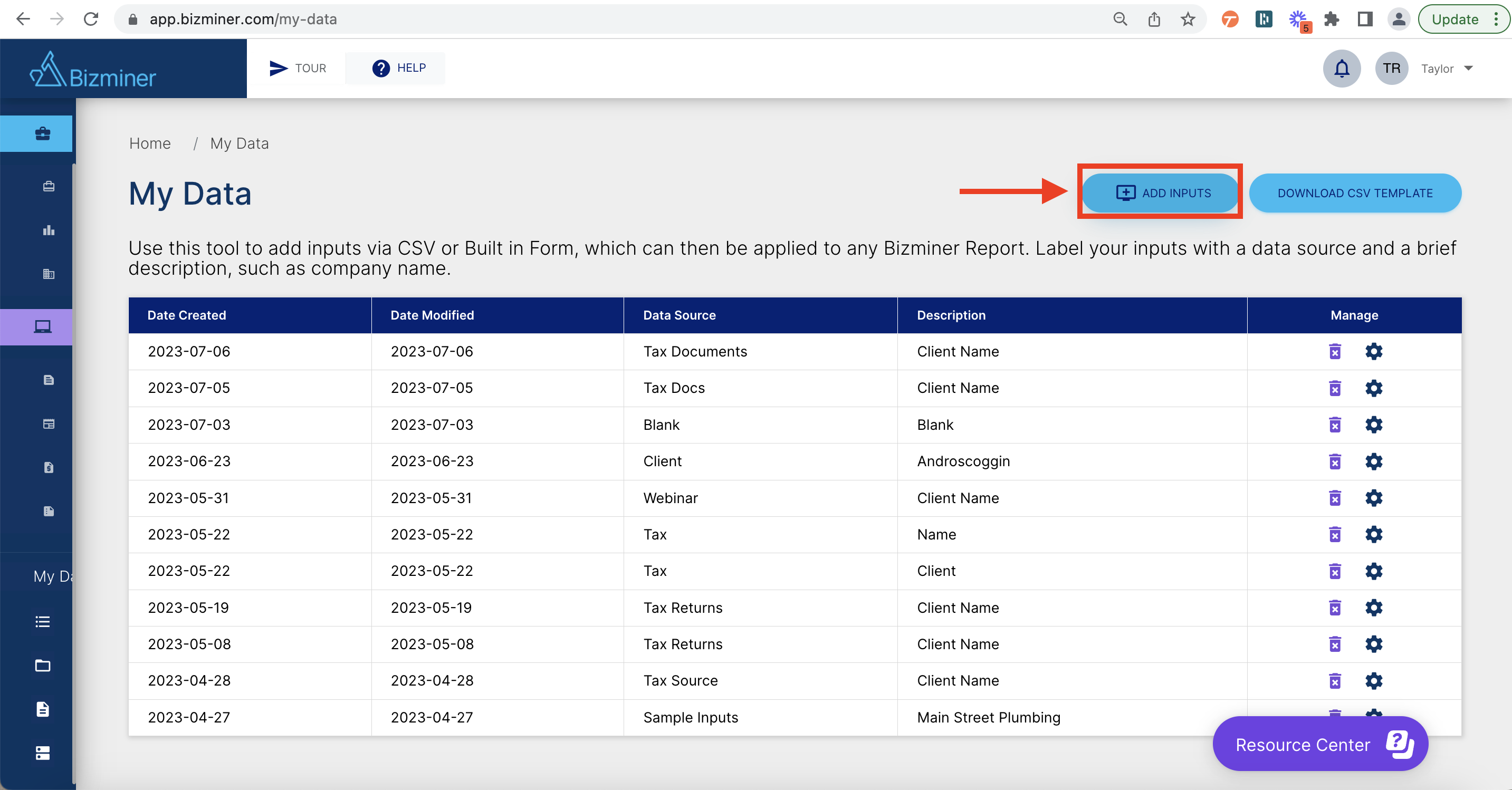Click the TR user avatar
1512x790 pixels.
coord(1392,69)
